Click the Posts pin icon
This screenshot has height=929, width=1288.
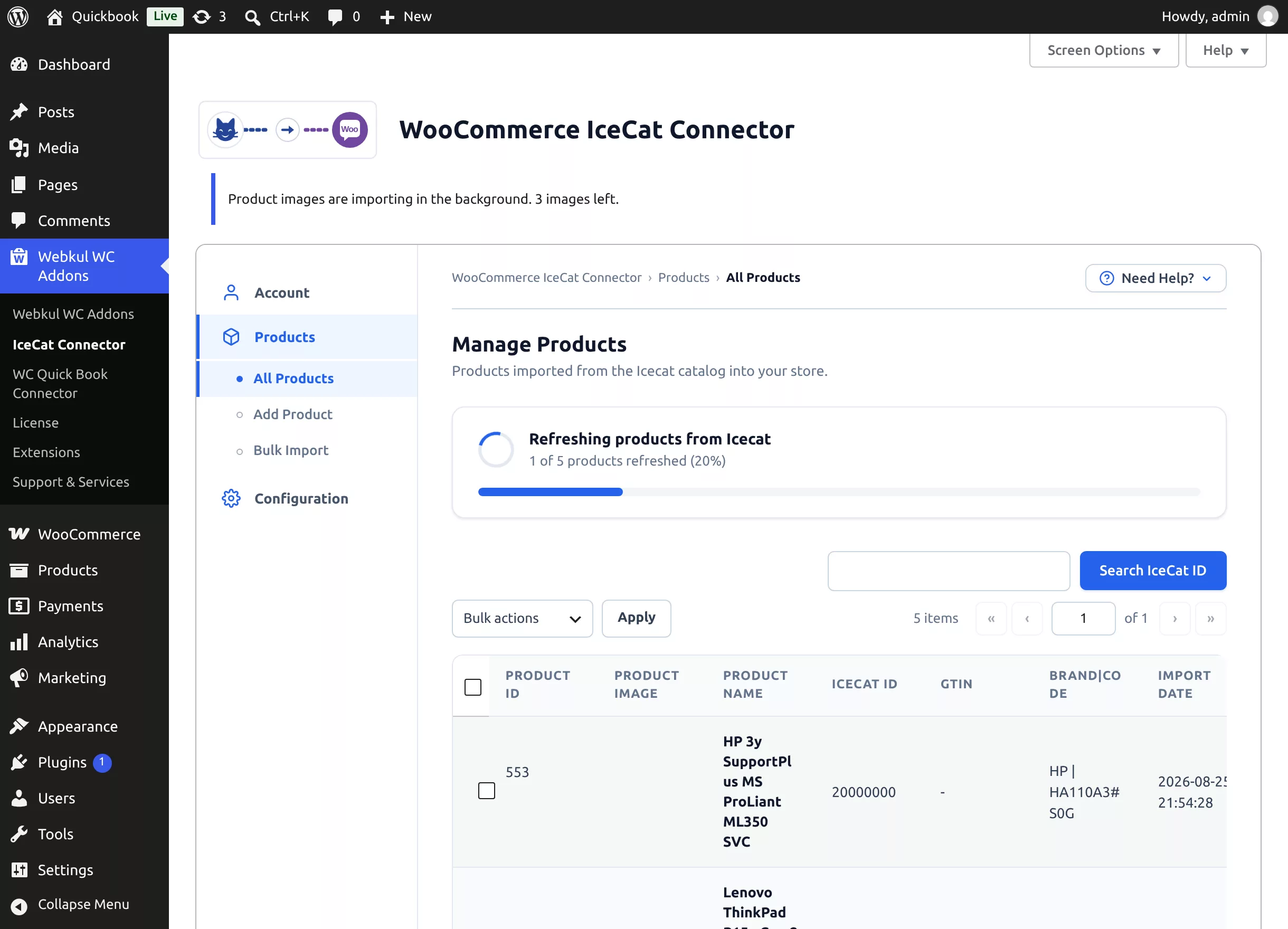tap(19, 112)
